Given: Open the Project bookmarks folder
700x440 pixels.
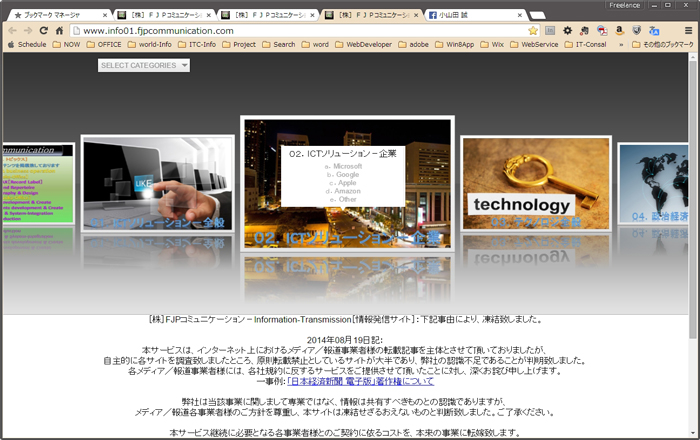Looking at the screenshot, I should [x=239, y=45].
